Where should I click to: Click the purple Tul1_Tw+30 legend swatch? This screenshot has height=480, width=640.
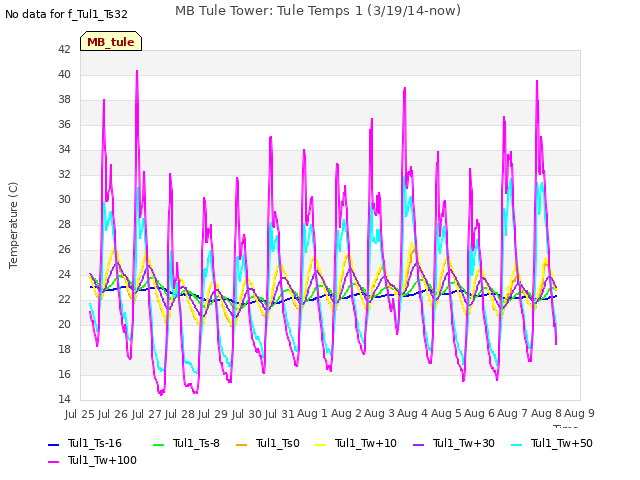tap(418, 444)
